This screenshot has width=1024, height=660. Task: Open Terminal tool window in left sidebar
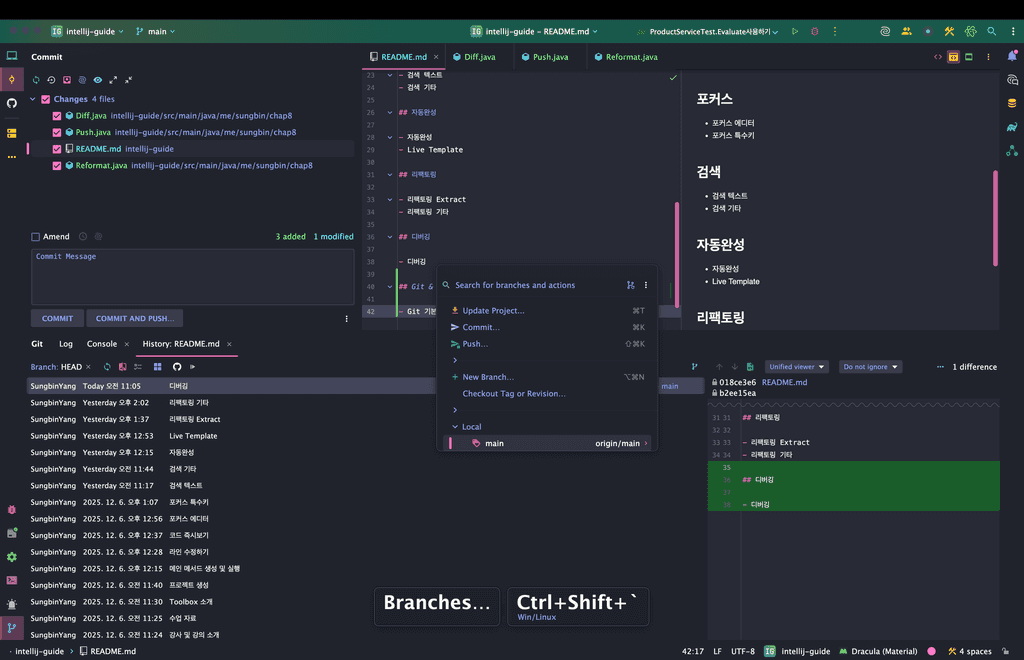pos(12,580)
